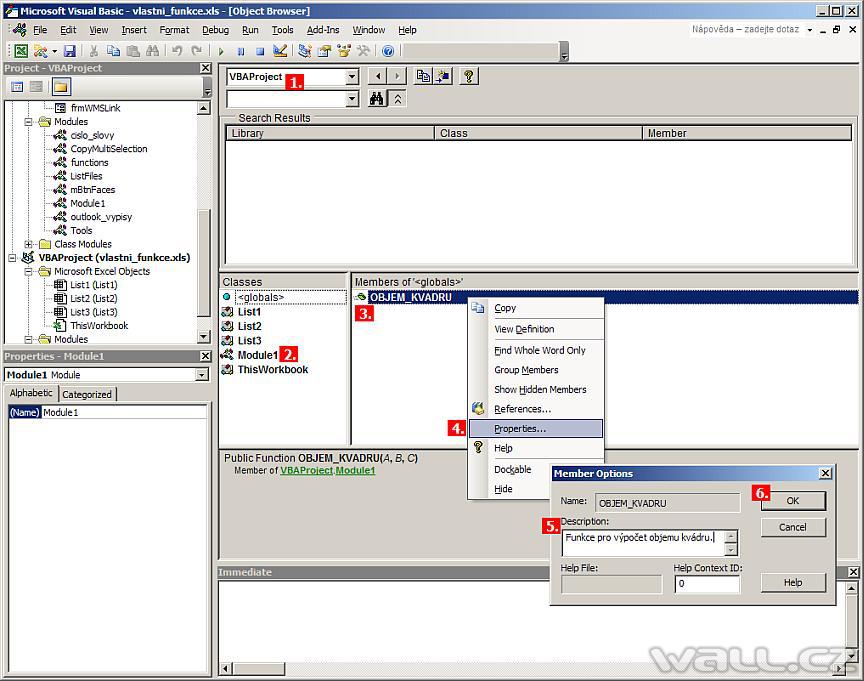Viewport: 864px width, 681px height.
Task: Click the Paste icon in toolbar
Action: (133, 51)
